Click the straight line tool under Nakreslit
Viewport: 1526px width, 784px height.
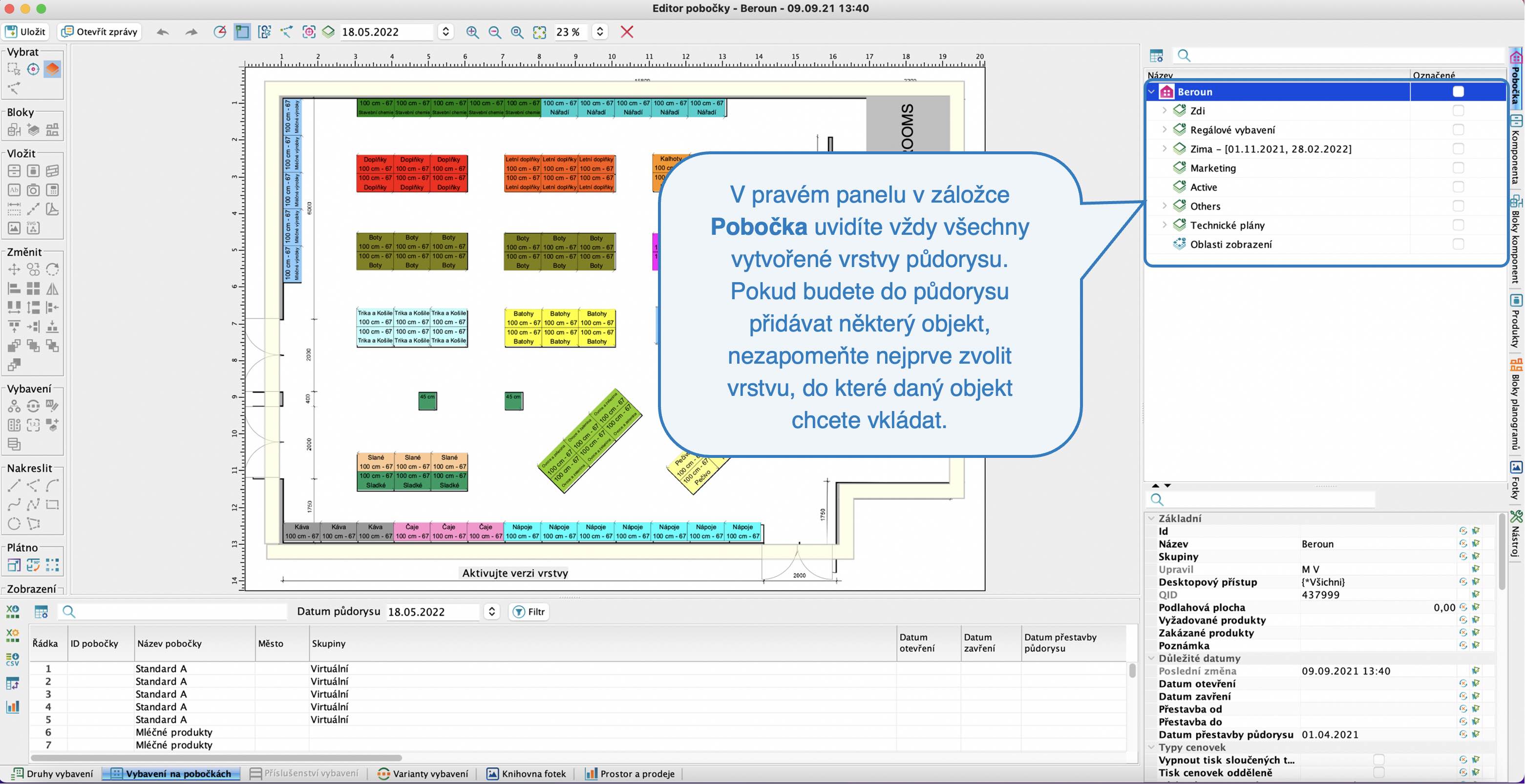pyautogui.click(x=14, y=486)
